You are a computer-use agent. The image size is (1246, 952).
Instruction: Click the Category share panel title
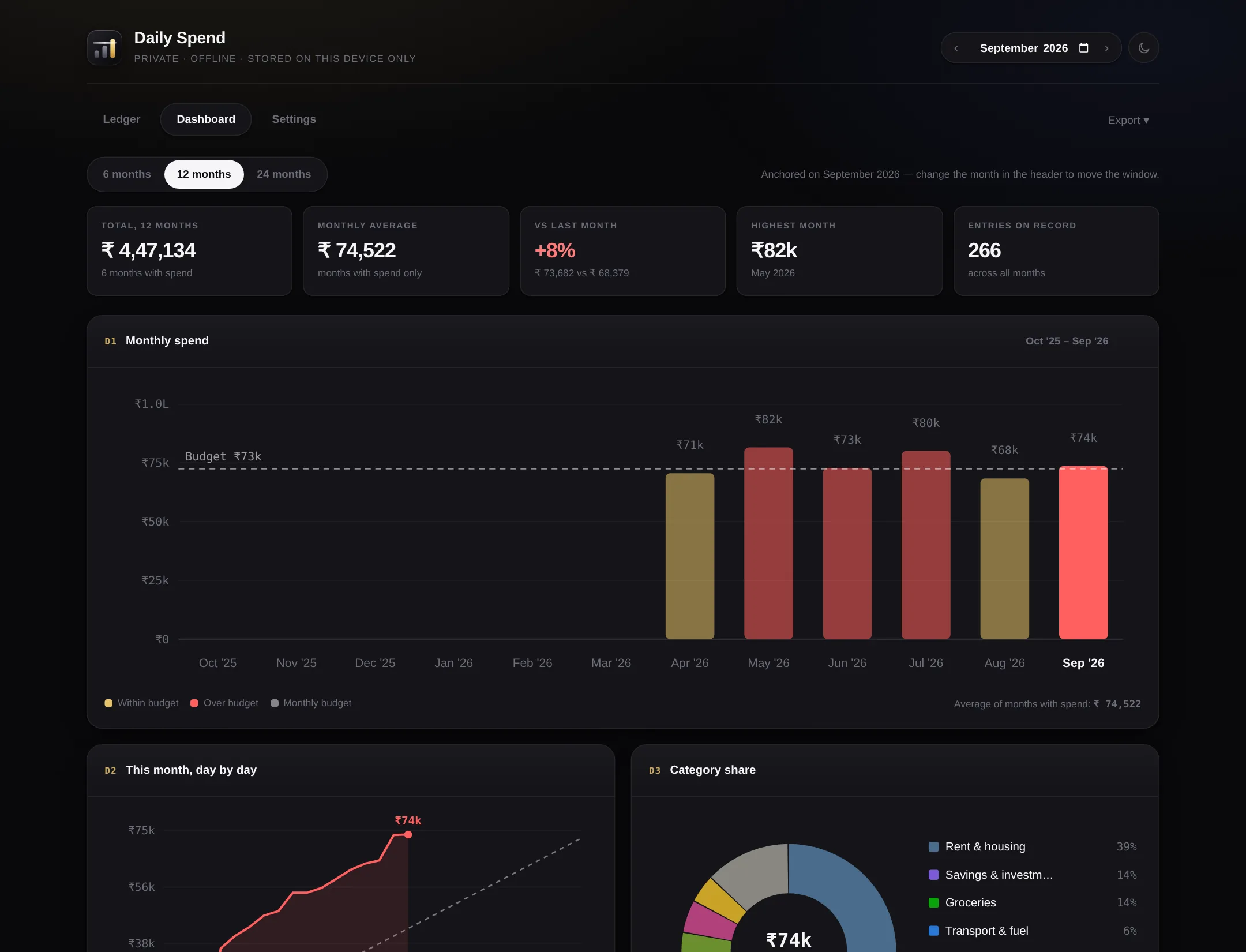(712, 770)
